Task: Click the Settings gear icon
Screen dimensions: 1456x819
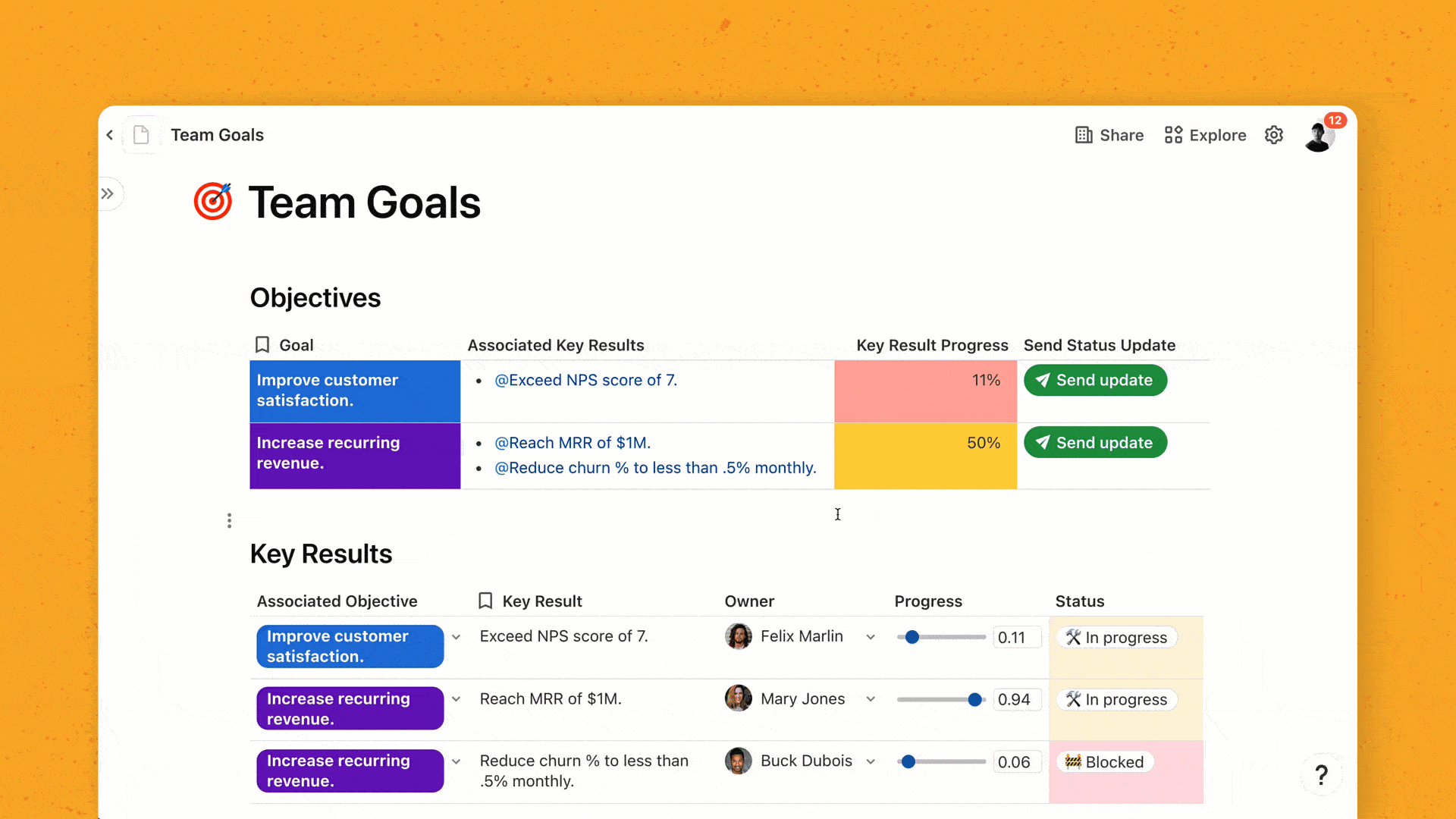Action: pyautogui.click(x=1274, y=135)
